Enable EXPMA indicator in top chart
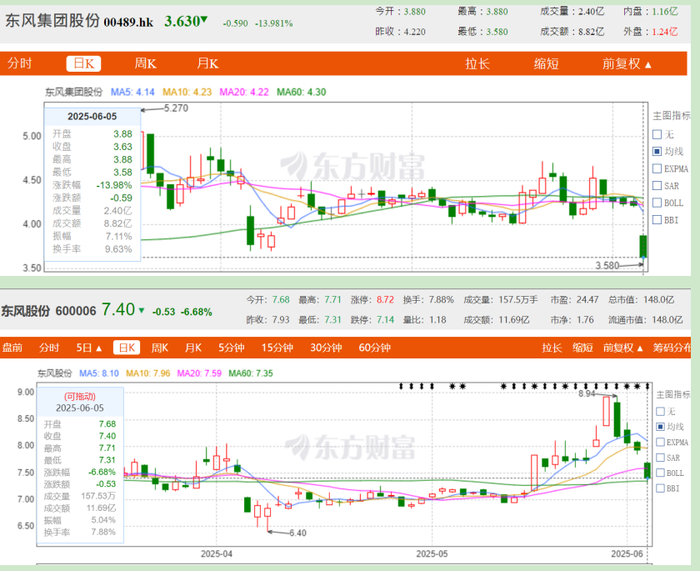Viewport: 700px width, 571px height. tap(657, 169)
